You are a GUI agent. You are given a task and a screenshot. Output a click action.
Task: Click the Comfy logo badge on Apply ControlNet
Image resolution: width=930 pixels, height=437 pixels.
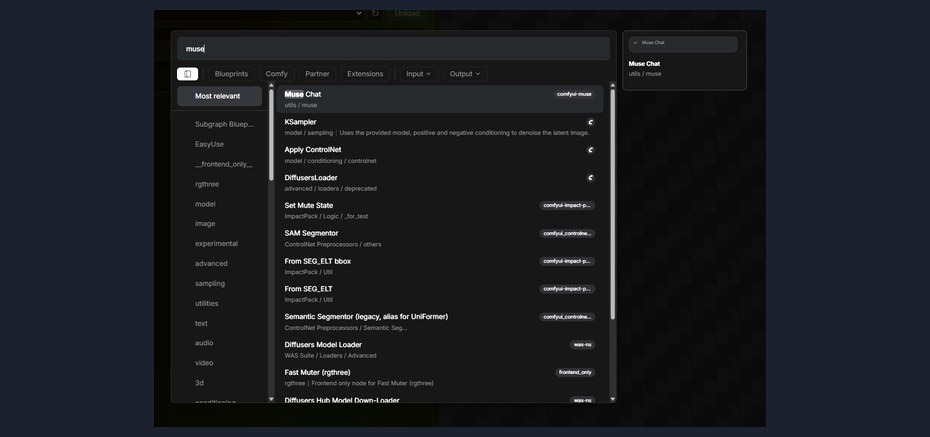tap(590, 150)
